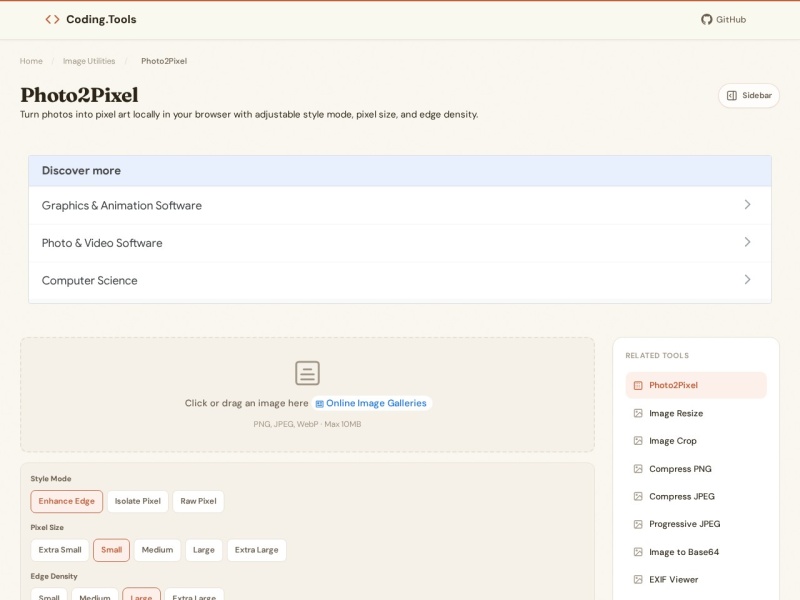Click the upload document icon in drop zone
800x600 pixels.
point(307,373)
